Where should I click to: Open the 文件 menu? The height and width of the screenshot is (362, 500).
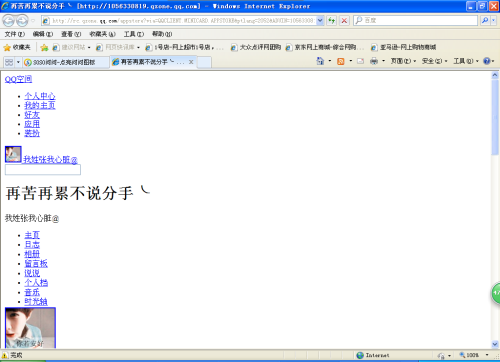[14, 34]
